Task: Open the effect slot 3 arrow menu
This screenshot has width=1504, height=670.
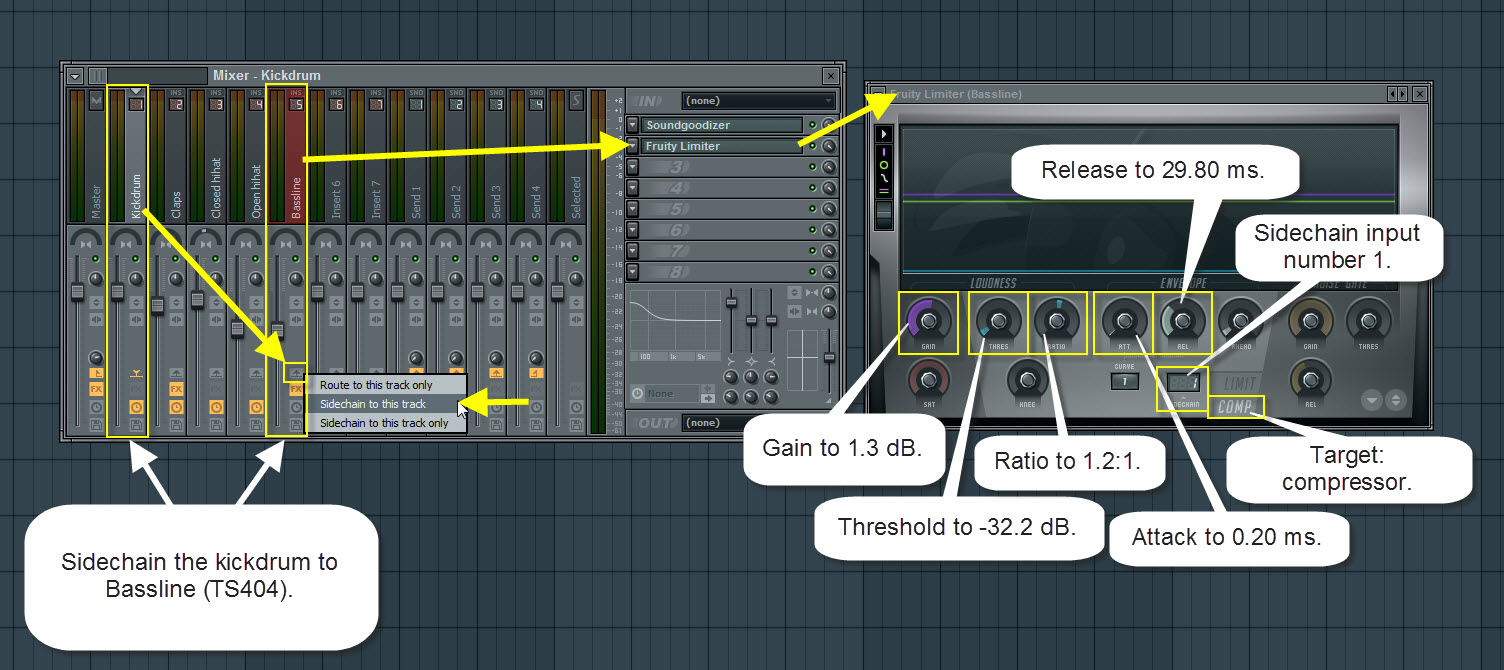Action: point(632,167)
